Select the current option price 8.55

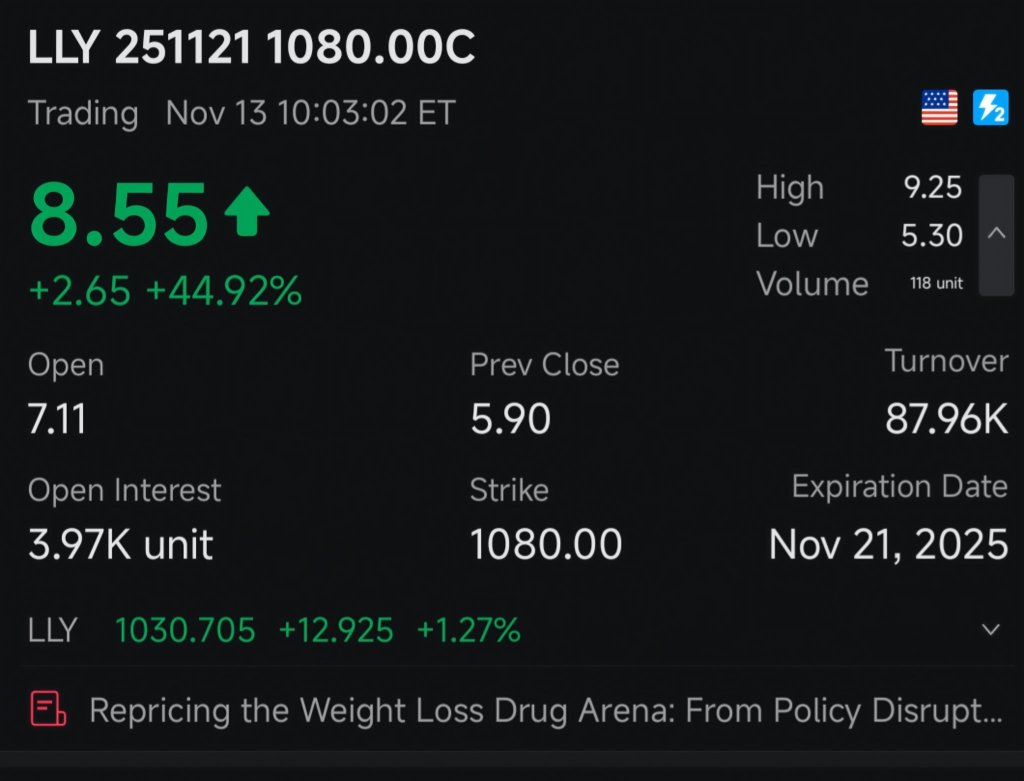click(119, 216)
